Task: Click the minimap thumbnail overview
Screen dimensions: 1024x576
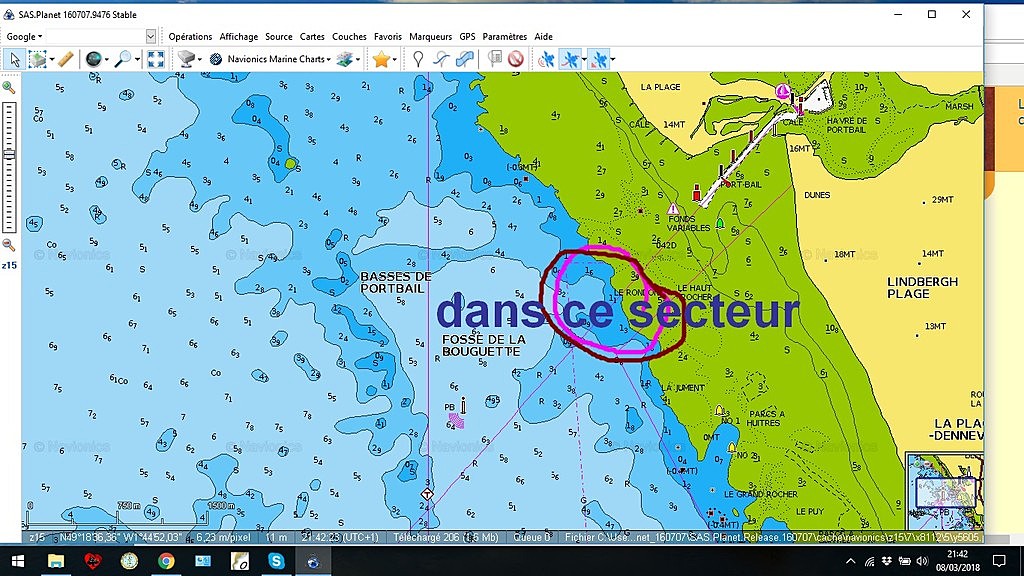Action: [x=945, y=491]
